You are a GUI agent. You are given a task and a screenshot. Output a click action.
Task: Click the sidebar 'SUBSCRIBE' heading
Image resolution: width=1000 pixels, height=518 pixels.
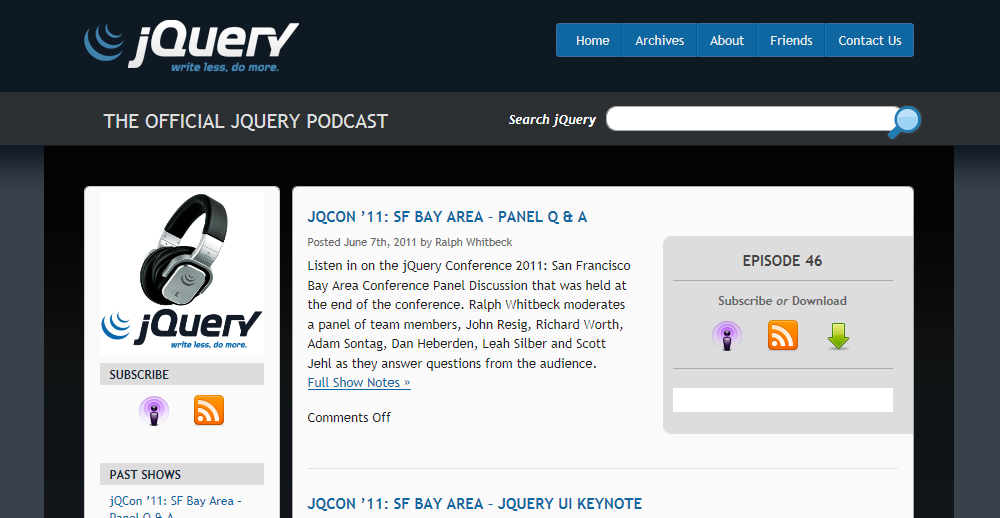click(x=182, y=374)
